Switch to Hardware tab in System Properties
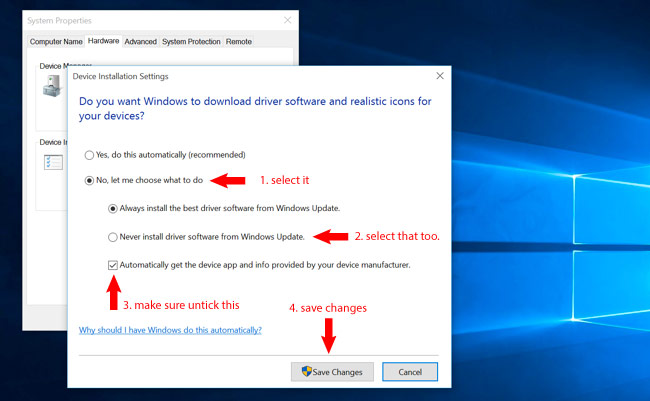Image resolution: width=650 pixels, height=401 pixels. click(103, 41)
